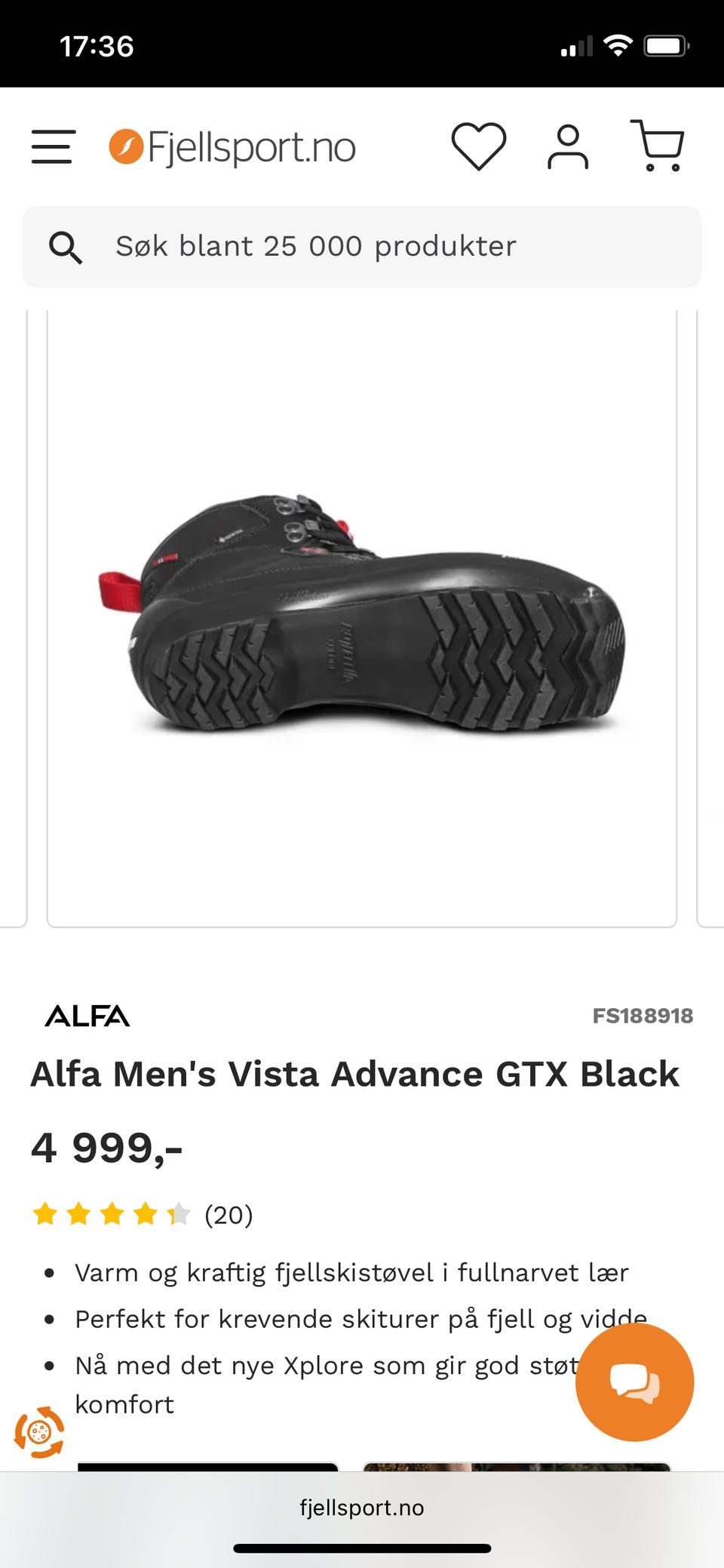Tap the previous image card edge
Image resolution: width=724 pixels, height=1568 pixels.
coord(14,617)
